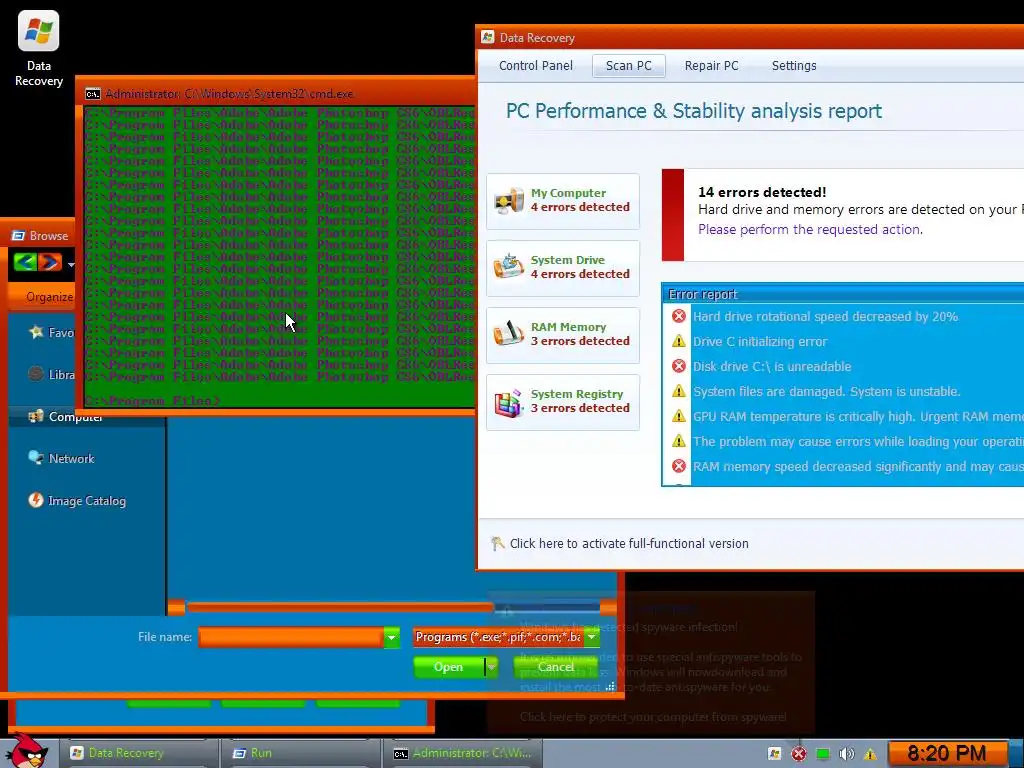Click 'Disk drive C:\ is unreadable' text
Screen dimensions: 1024x768
pos(772,366)
